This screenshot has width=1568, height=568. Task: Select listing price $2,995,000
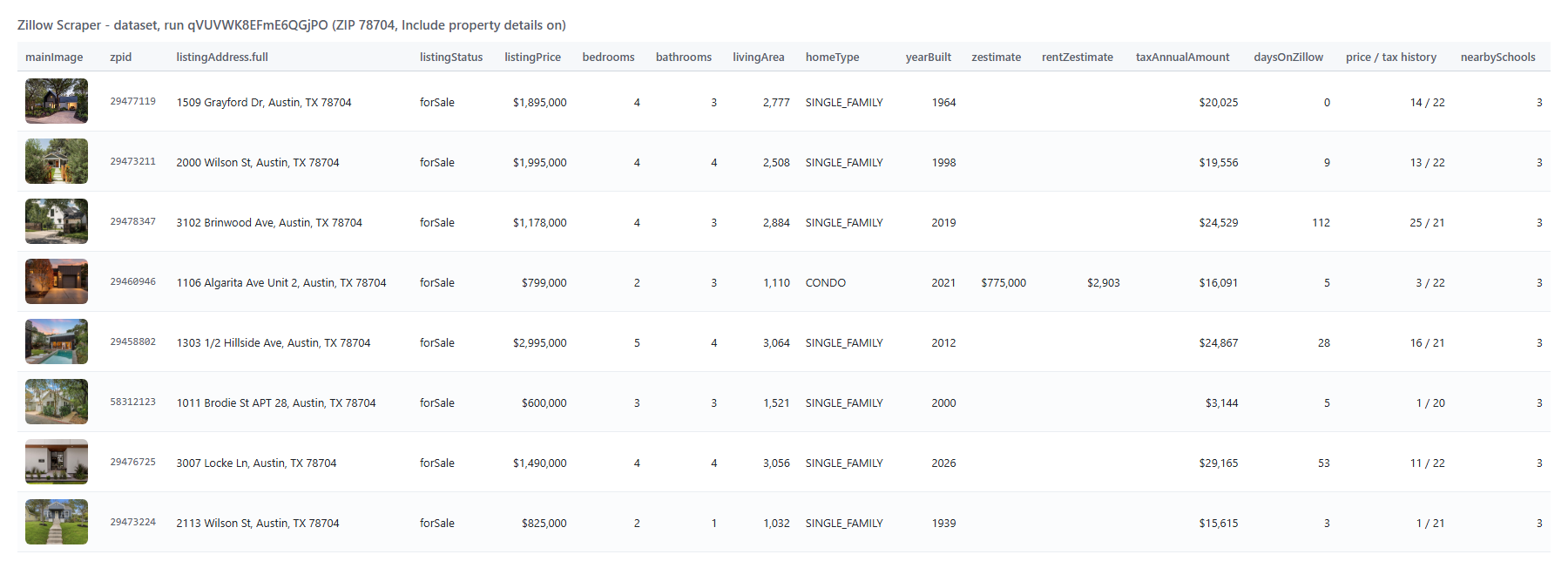point(539,343)
